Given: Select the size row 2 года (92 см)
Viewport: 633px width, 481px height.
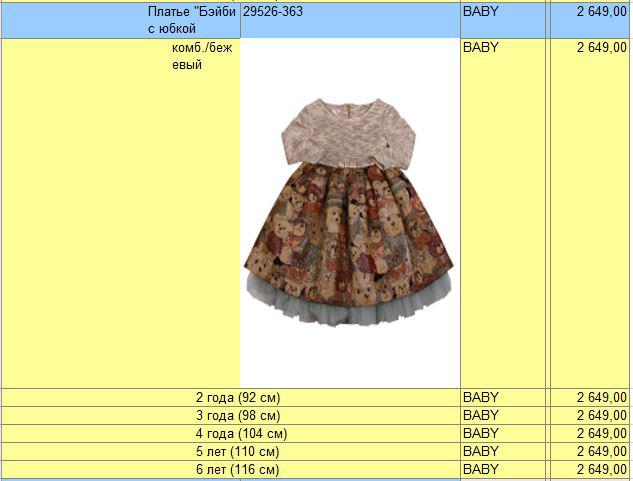Looking at the screenshot, I should (238, 397).
